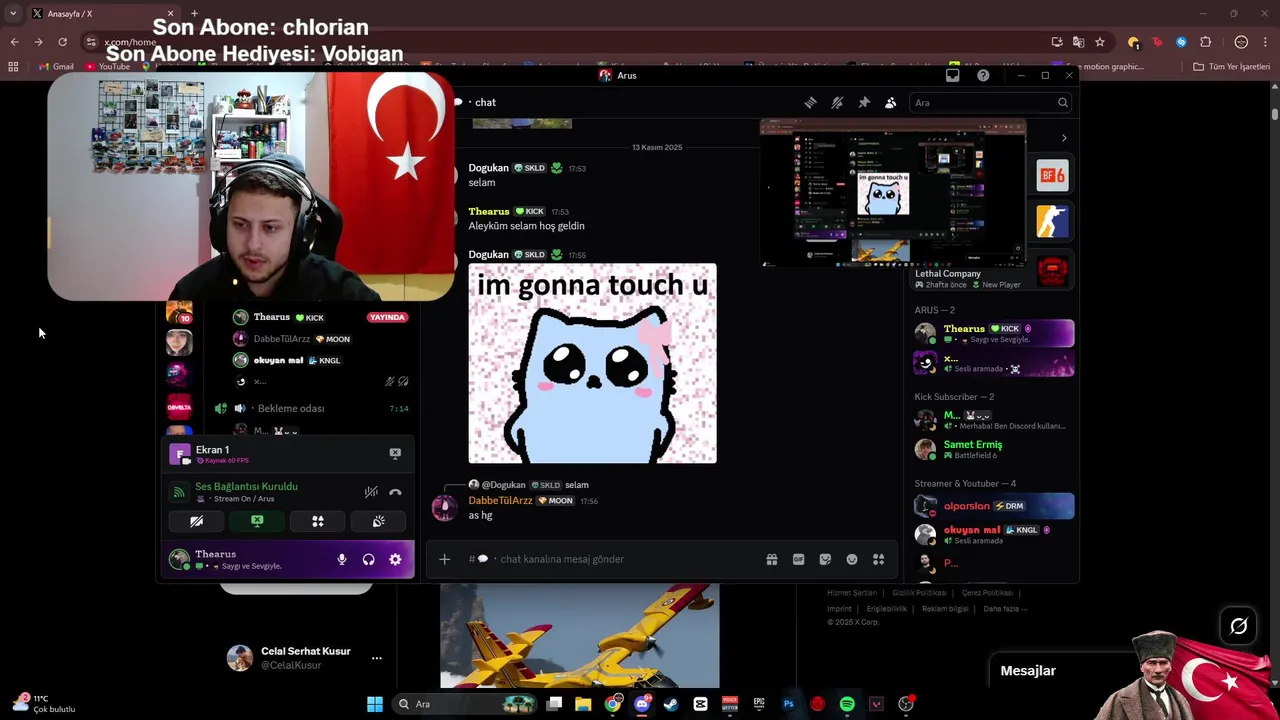Viewport: 1280px width, 720px height.
Task: Disconnect from the voice channel
Action: click(395, 492)
